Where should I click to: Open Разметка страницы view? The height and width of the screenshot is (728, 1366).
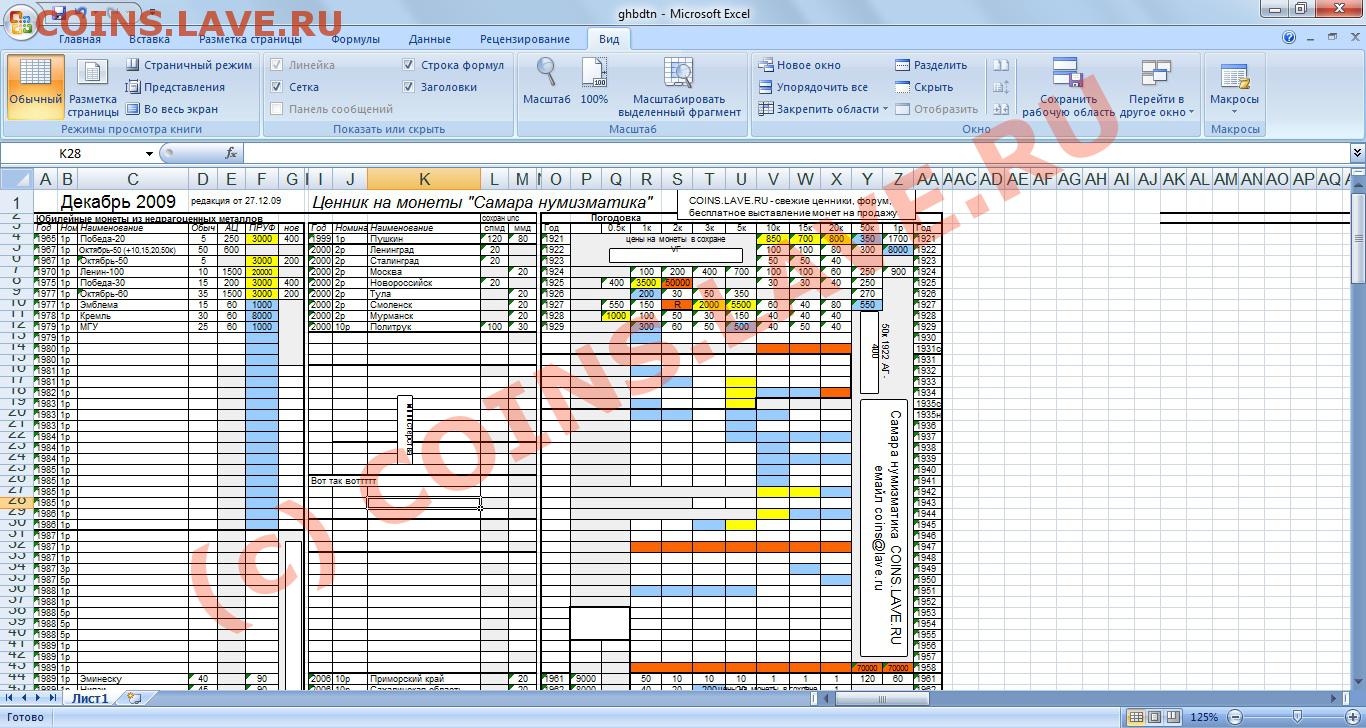(x=93, y=88)
